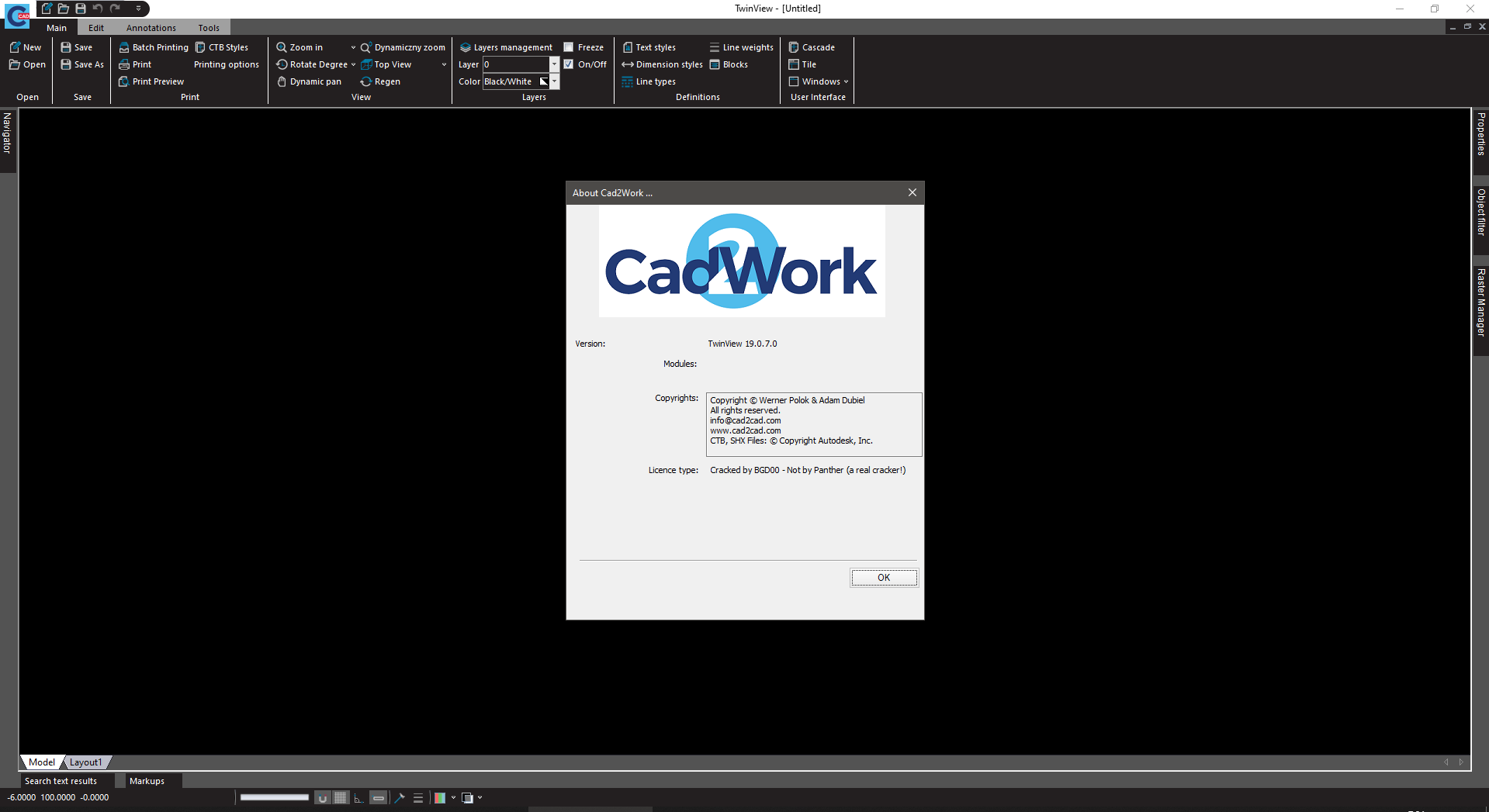Expand the Top View dropdown arrow
Viewport: 1489px width, 812px height.
pos(444,64)
